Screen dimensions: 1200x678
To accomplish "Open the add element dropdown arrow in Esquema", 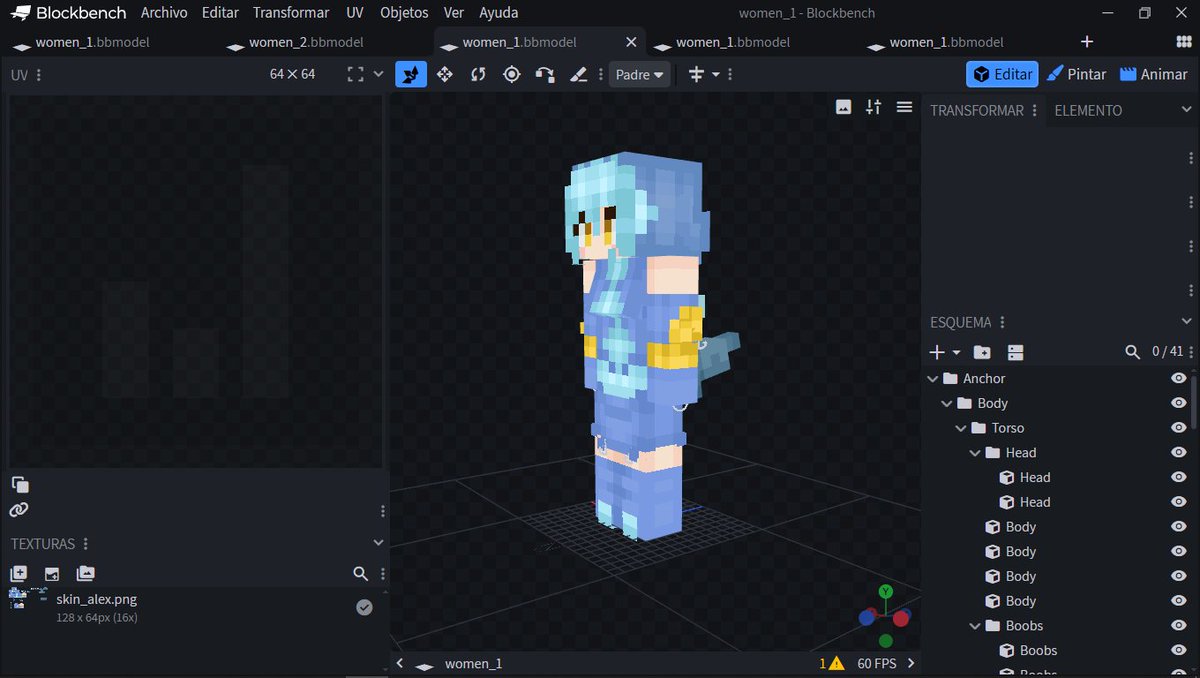I will pos(956,353).
